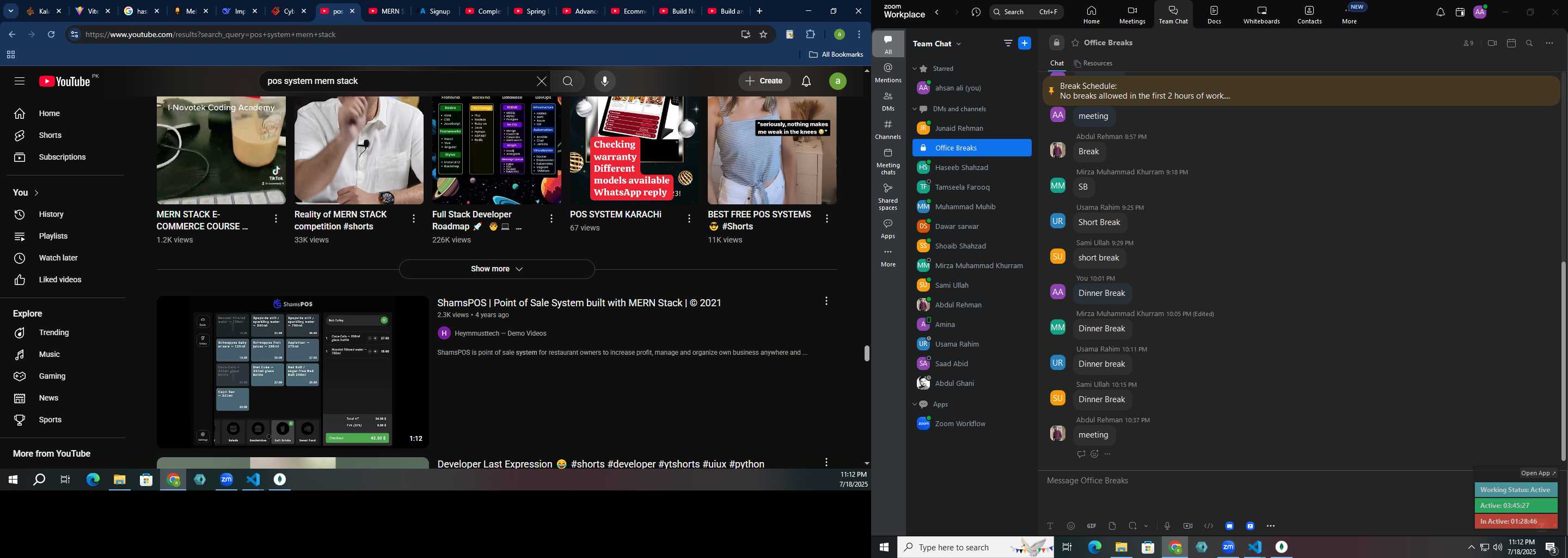Collapse Apps section in Zoom chat list
1568x558 pixels.
[914, 404]
